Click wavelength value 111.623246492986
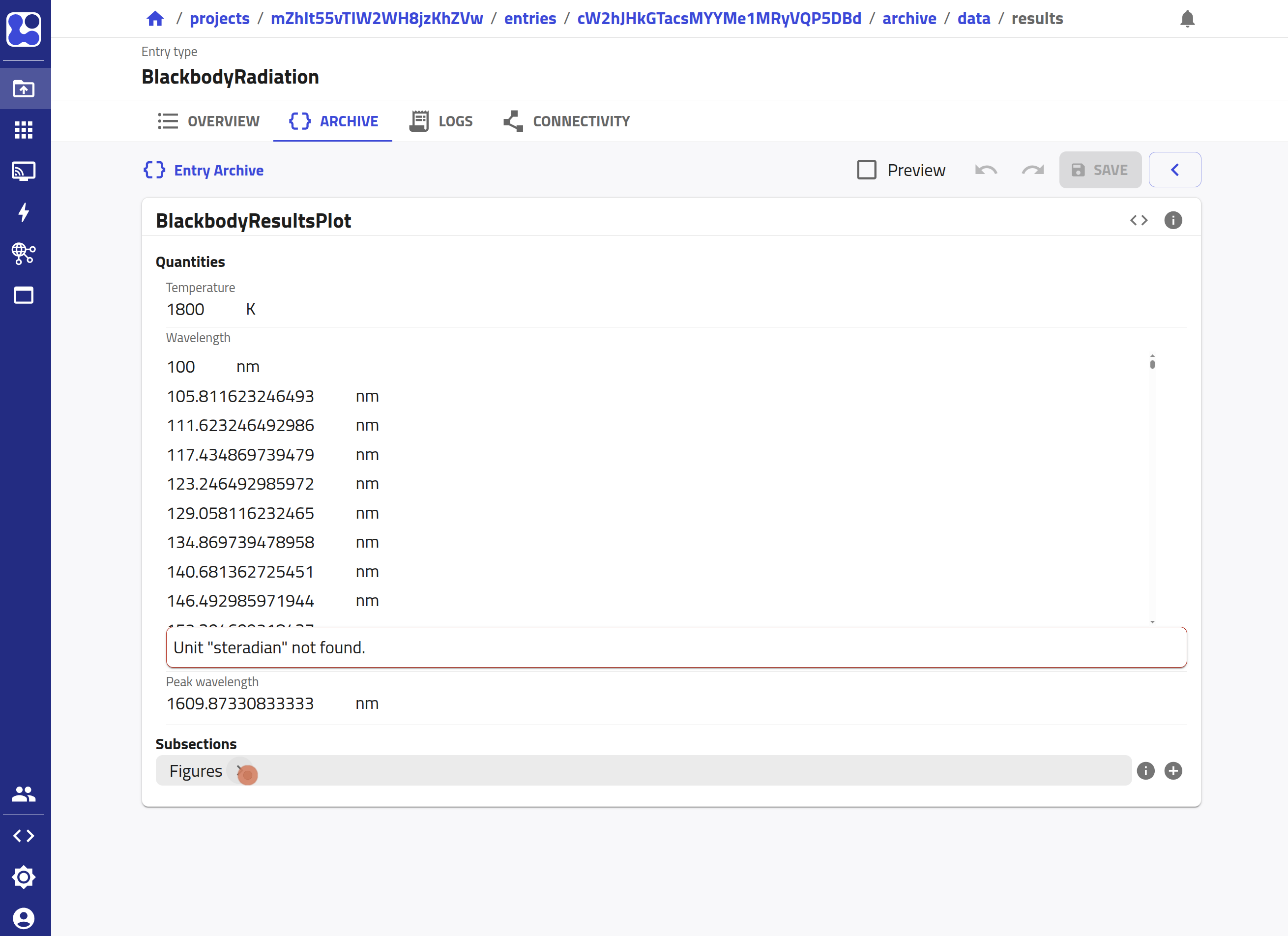Image resolution: width=1288 pixels, height=936 pixels. (x=240, y=425)
